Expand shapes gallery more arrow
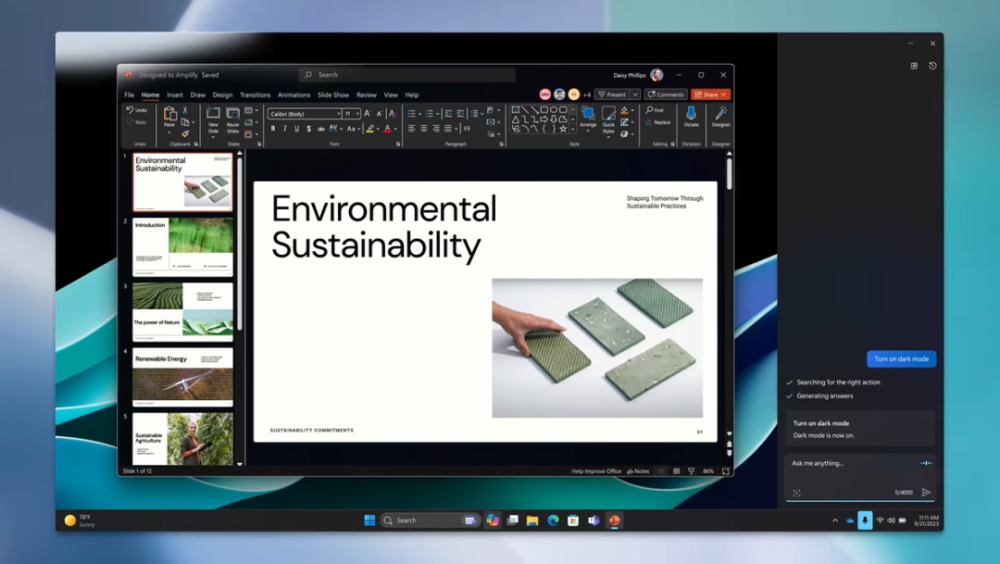This screenshot has width=1000, height=564. click(573, 128)
